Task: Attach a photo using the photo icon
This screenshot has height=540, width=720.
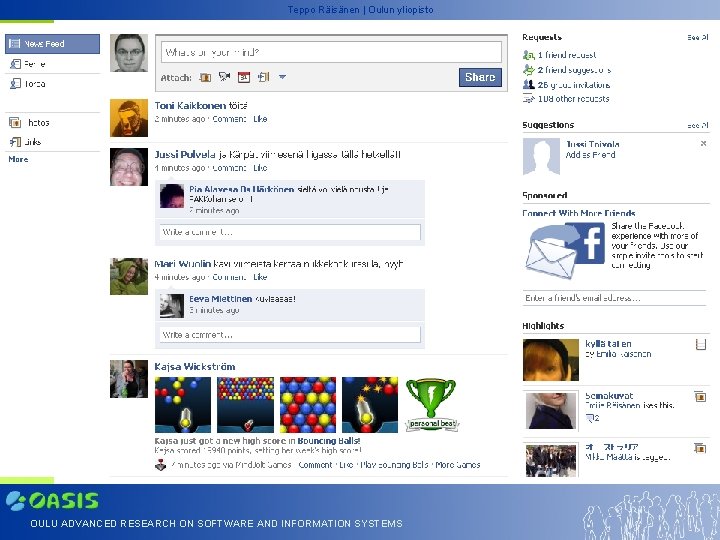Action: [x=205, y=77]
